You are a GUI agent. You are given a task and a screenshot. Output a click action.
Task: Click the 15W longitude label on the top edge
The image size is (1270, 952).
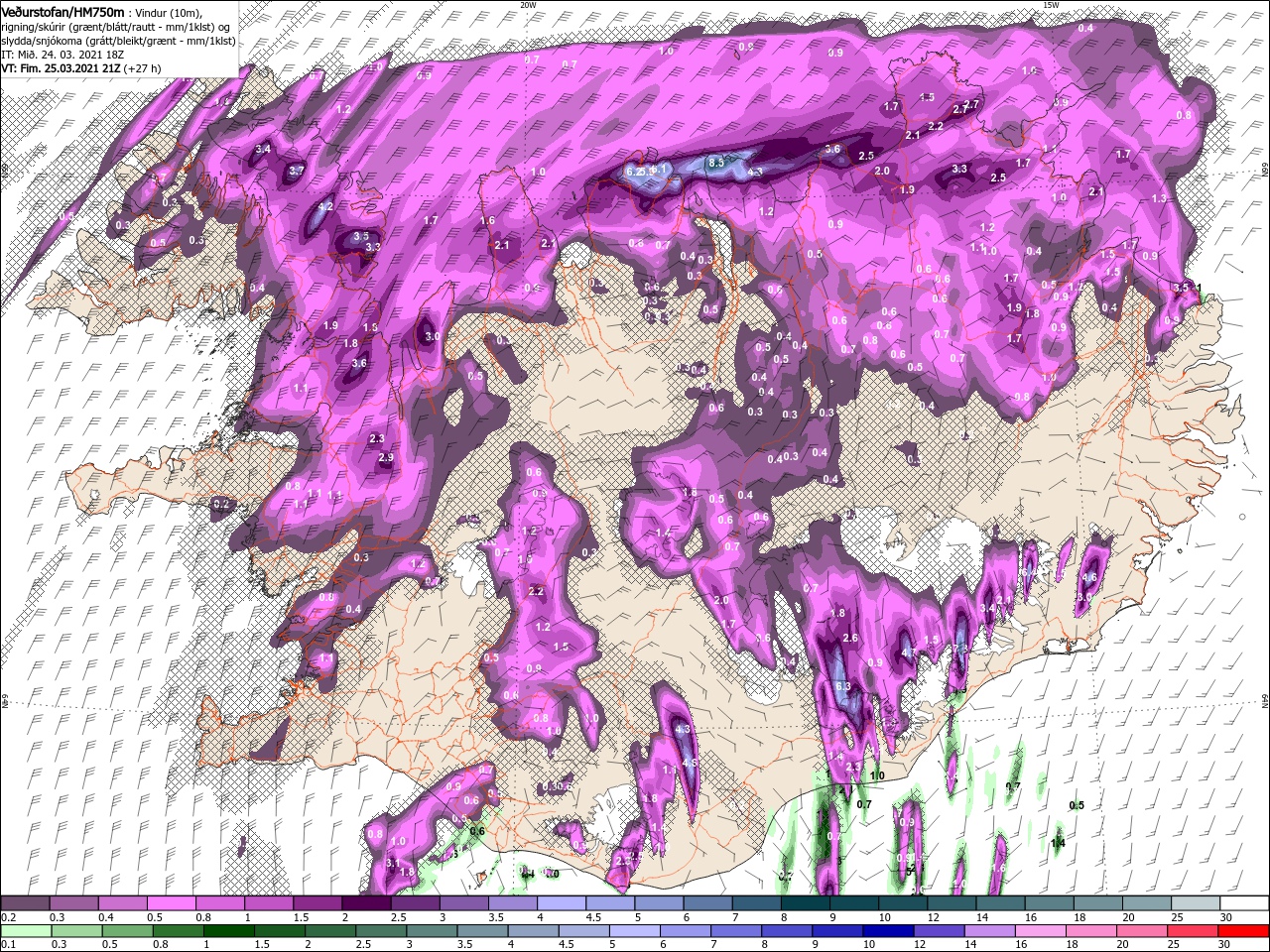tap(1051, 5)
